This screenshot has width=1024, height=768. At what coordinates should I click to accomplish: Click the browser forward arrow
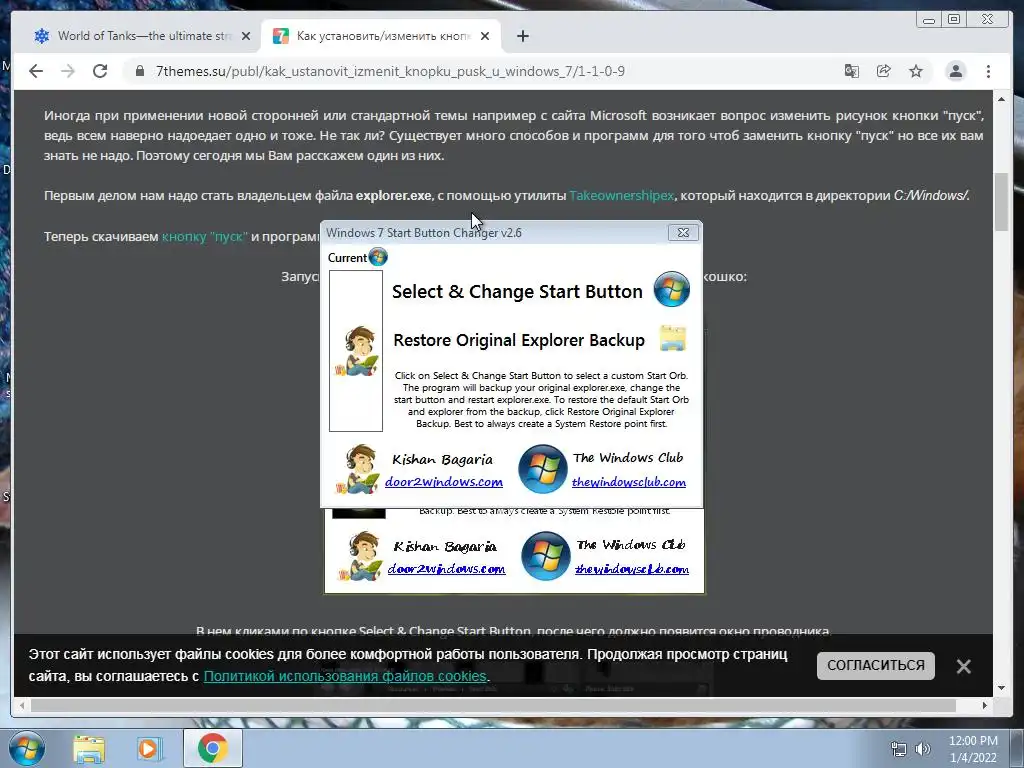click(x=68, y=71)
